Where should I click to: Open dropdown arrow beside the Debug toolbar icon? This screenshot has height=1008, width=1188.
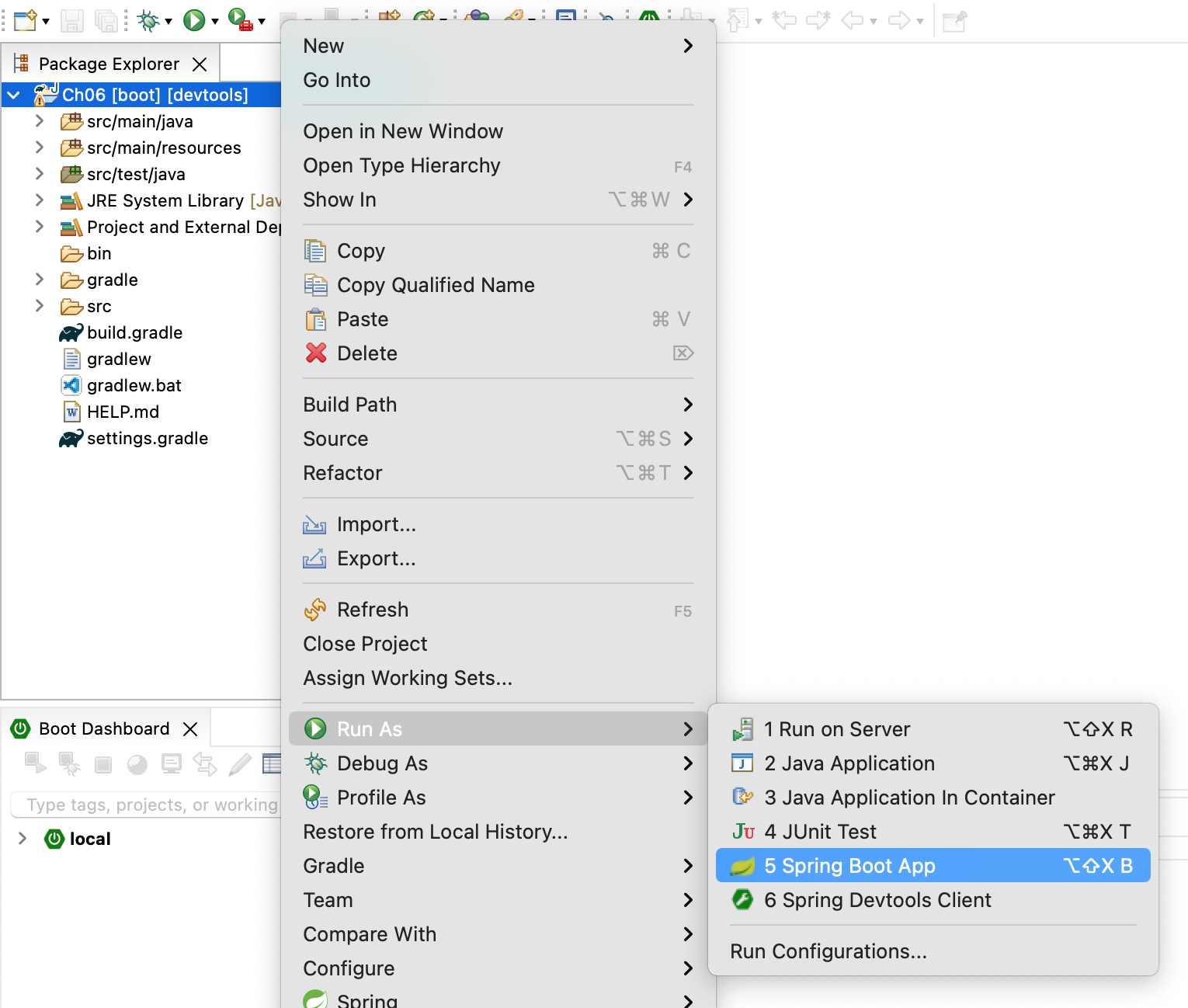point(168,22)
